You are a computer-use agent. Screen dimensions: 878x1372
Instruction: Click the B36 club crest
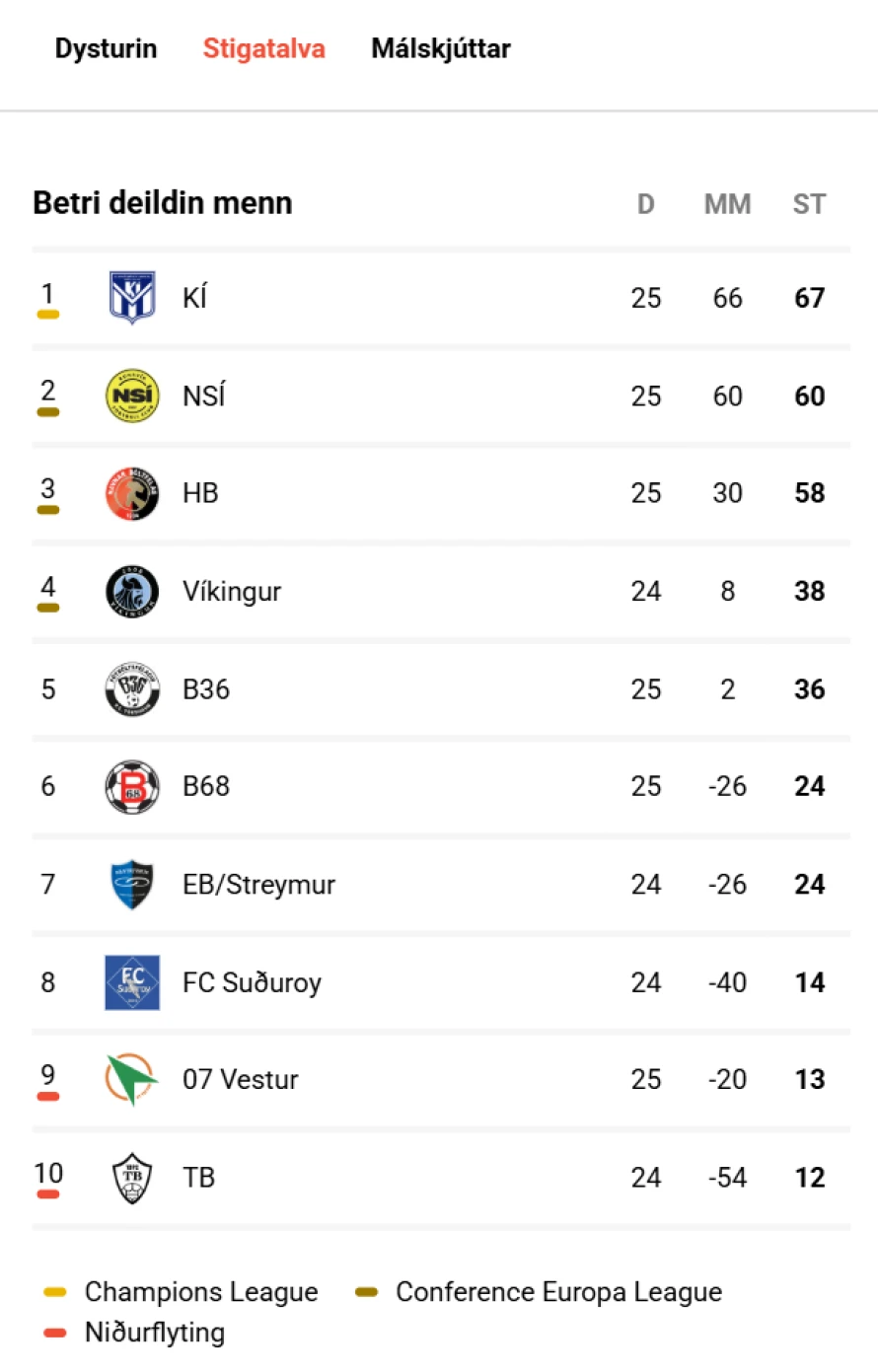coord(132,688)
